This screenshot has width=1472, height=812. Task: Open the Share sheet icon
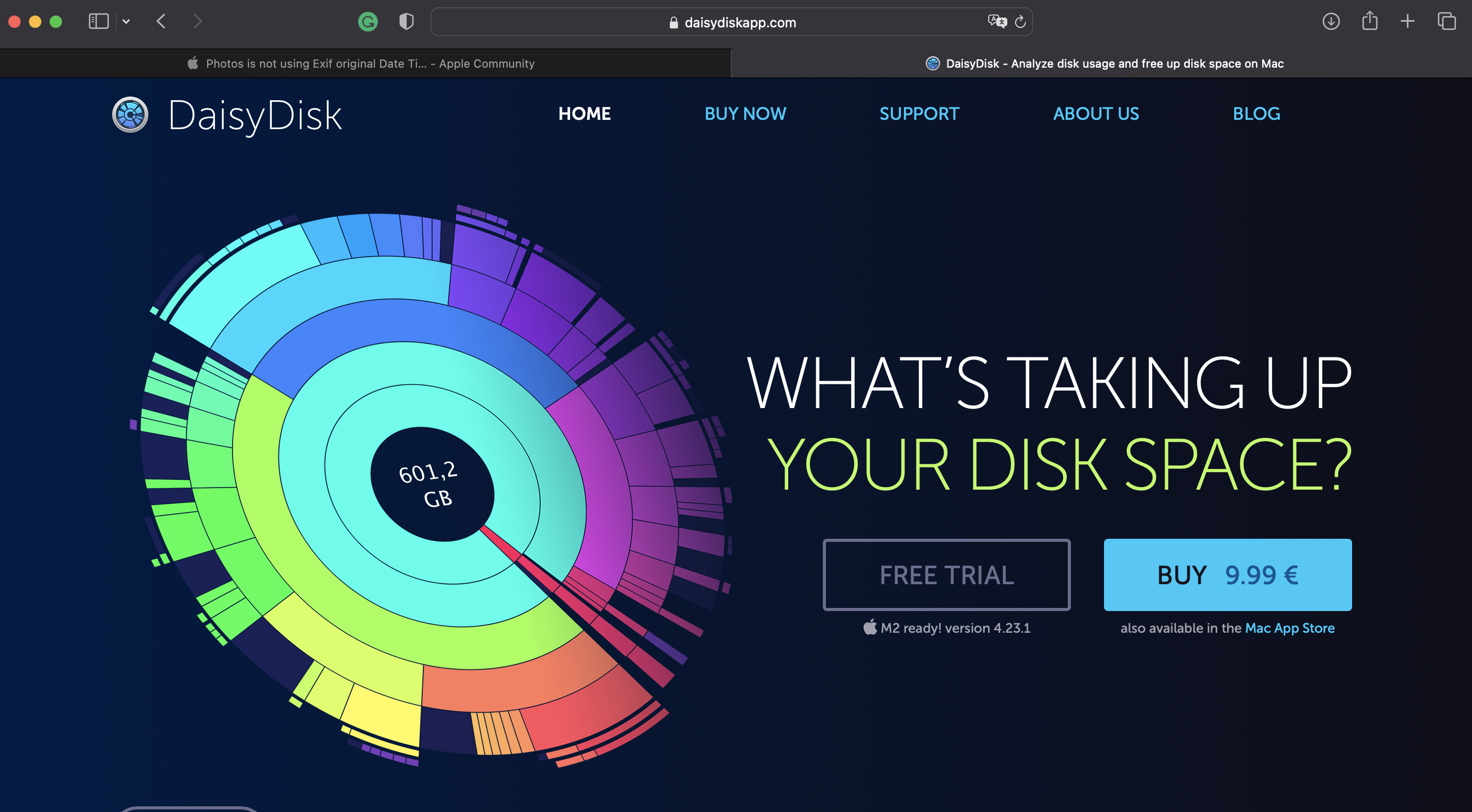(x=1370, y=22)
